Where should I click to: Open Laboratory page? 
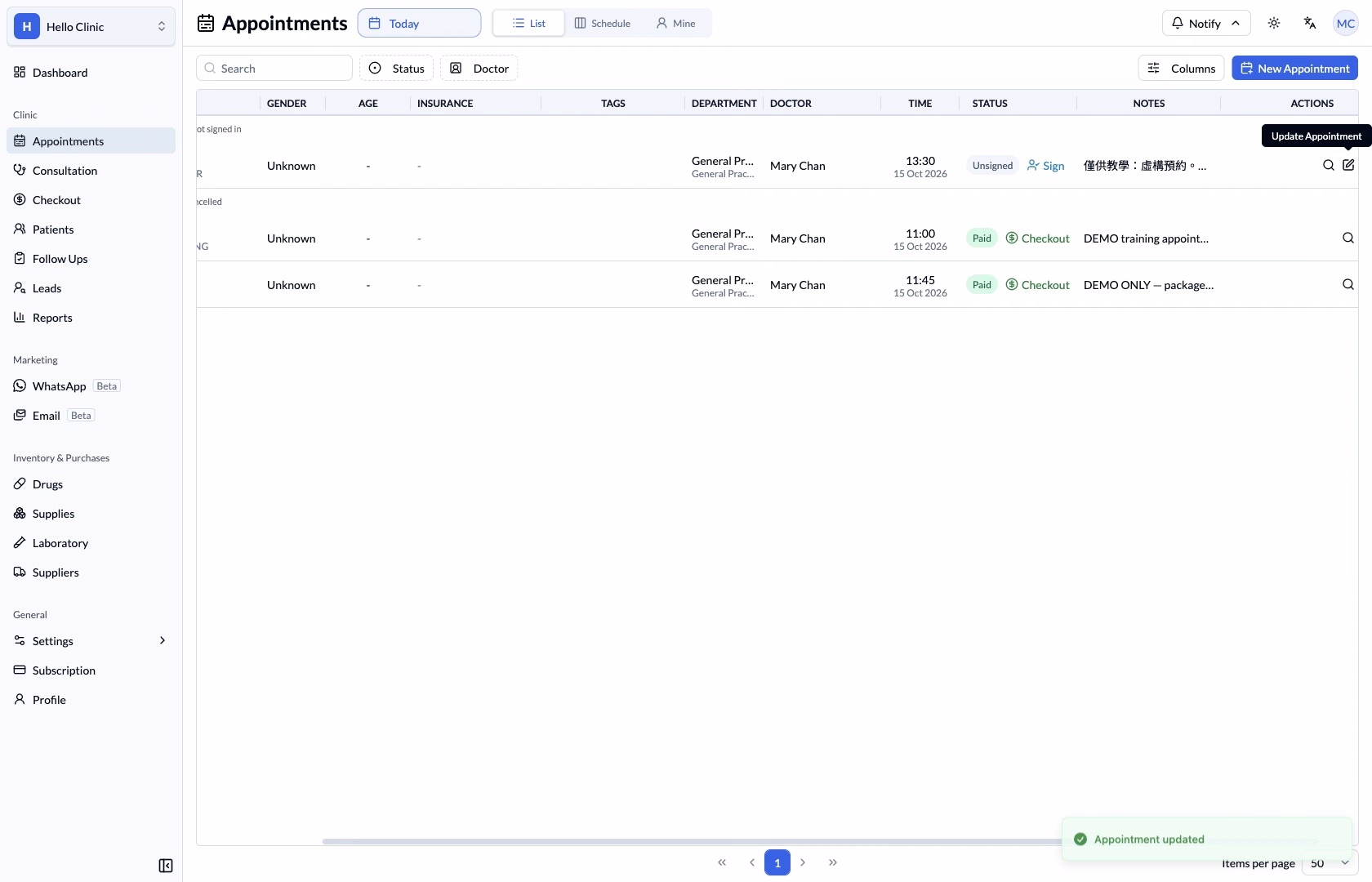[x=91, y=543]
